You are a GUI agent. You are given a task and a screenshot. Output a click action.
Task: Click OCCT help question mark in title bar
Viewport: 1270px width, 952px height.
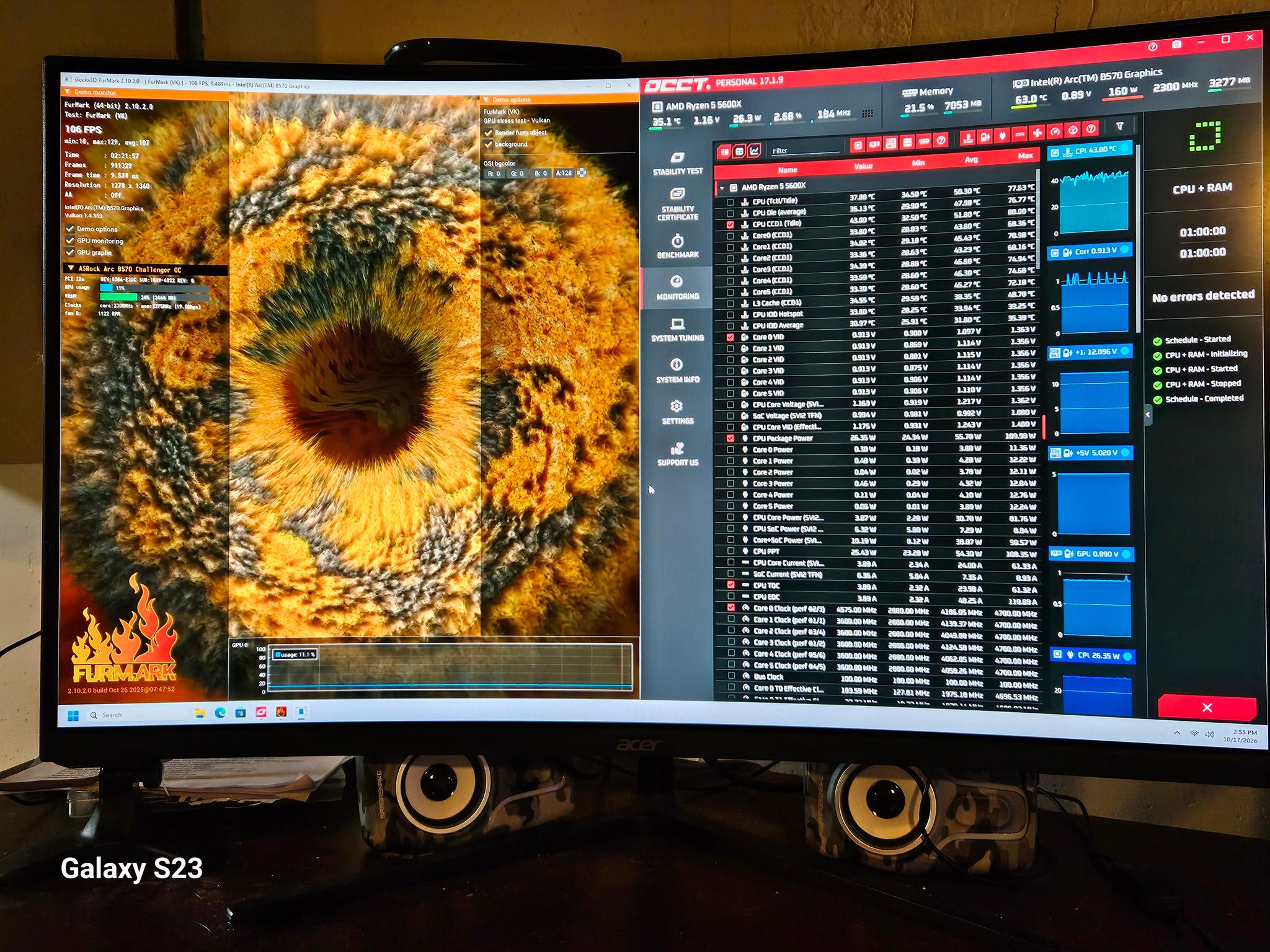[x=1152, y=46]
